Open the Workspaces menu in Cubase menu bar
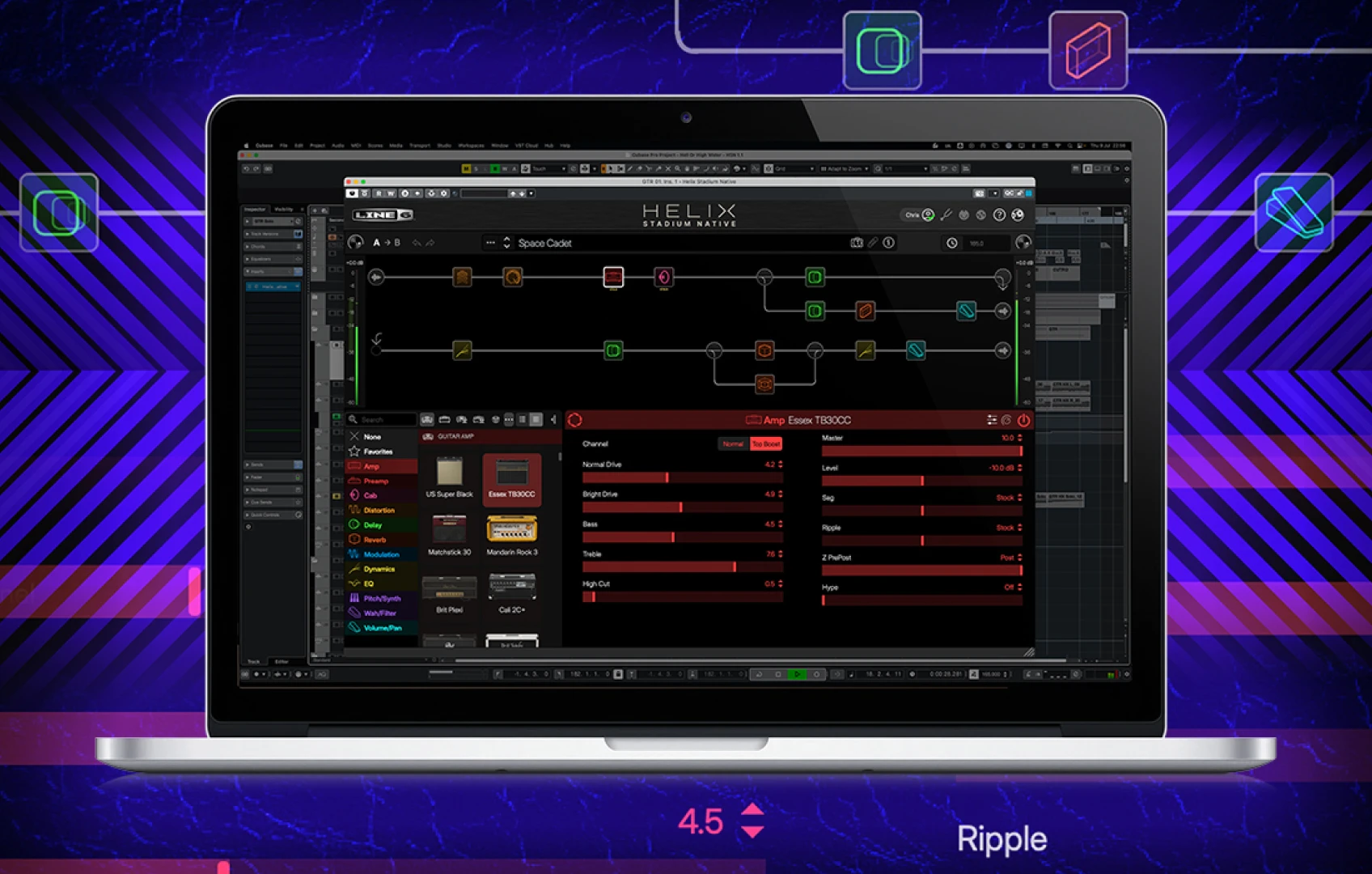The height and width of the screenshot is (874, 1372). [471, 146]
